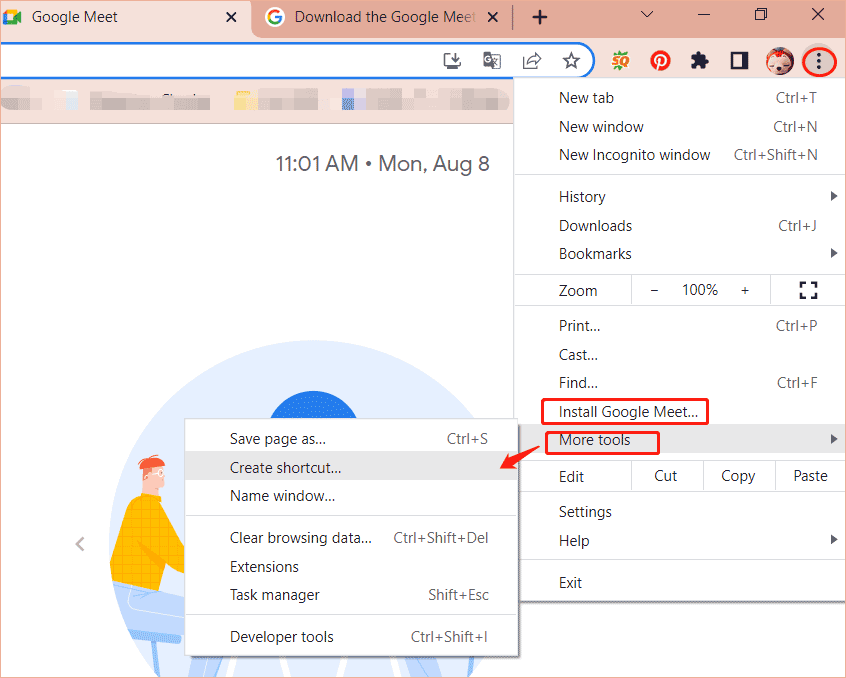Screen dimensions: 846x678
Task: Switch to the Google Meet tab
Action: [125, 18]
